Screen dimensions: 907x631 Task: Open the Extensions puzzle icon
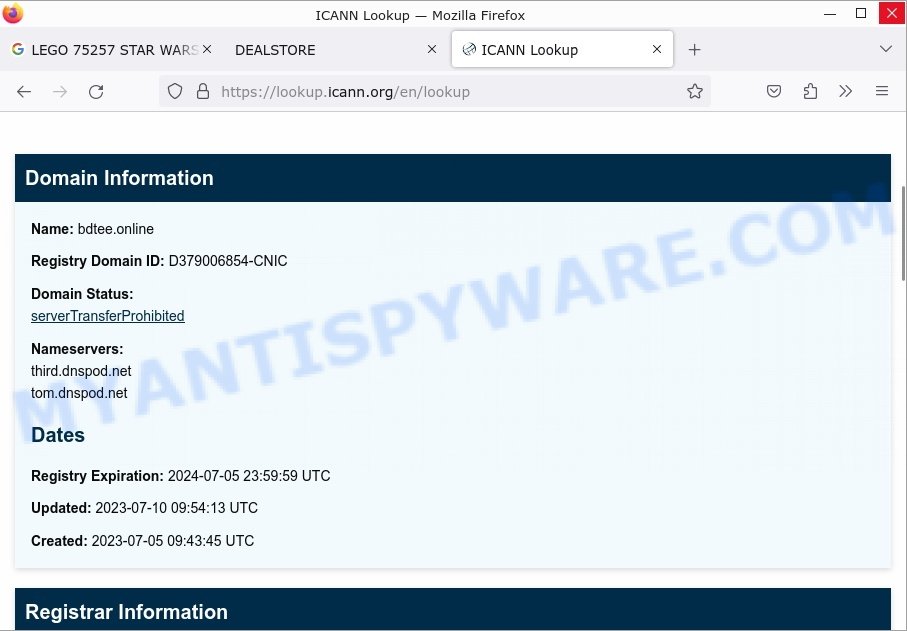(x=810, y=91)
